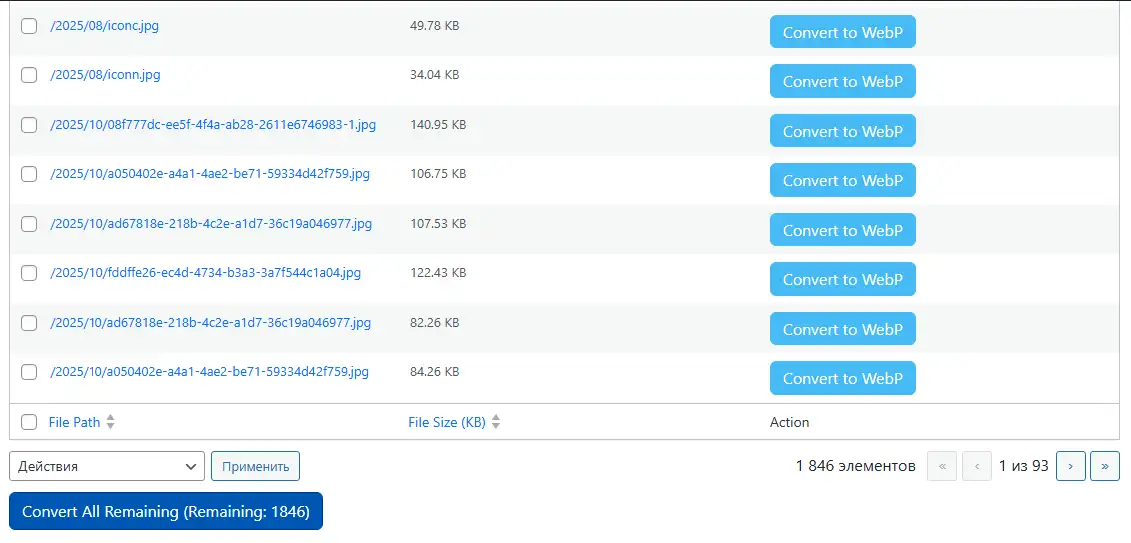Convert the 84.26 KB image to WebP
1131x543 pixels.
(842, 378)
